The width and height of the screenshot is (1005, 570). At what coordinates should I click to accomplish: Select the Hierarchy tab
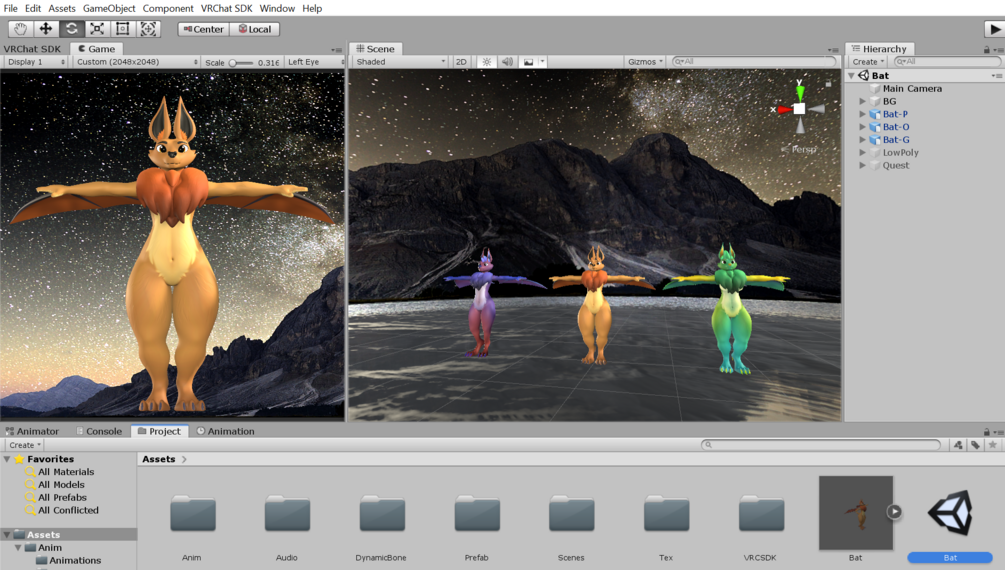click(x=879, y=49)
